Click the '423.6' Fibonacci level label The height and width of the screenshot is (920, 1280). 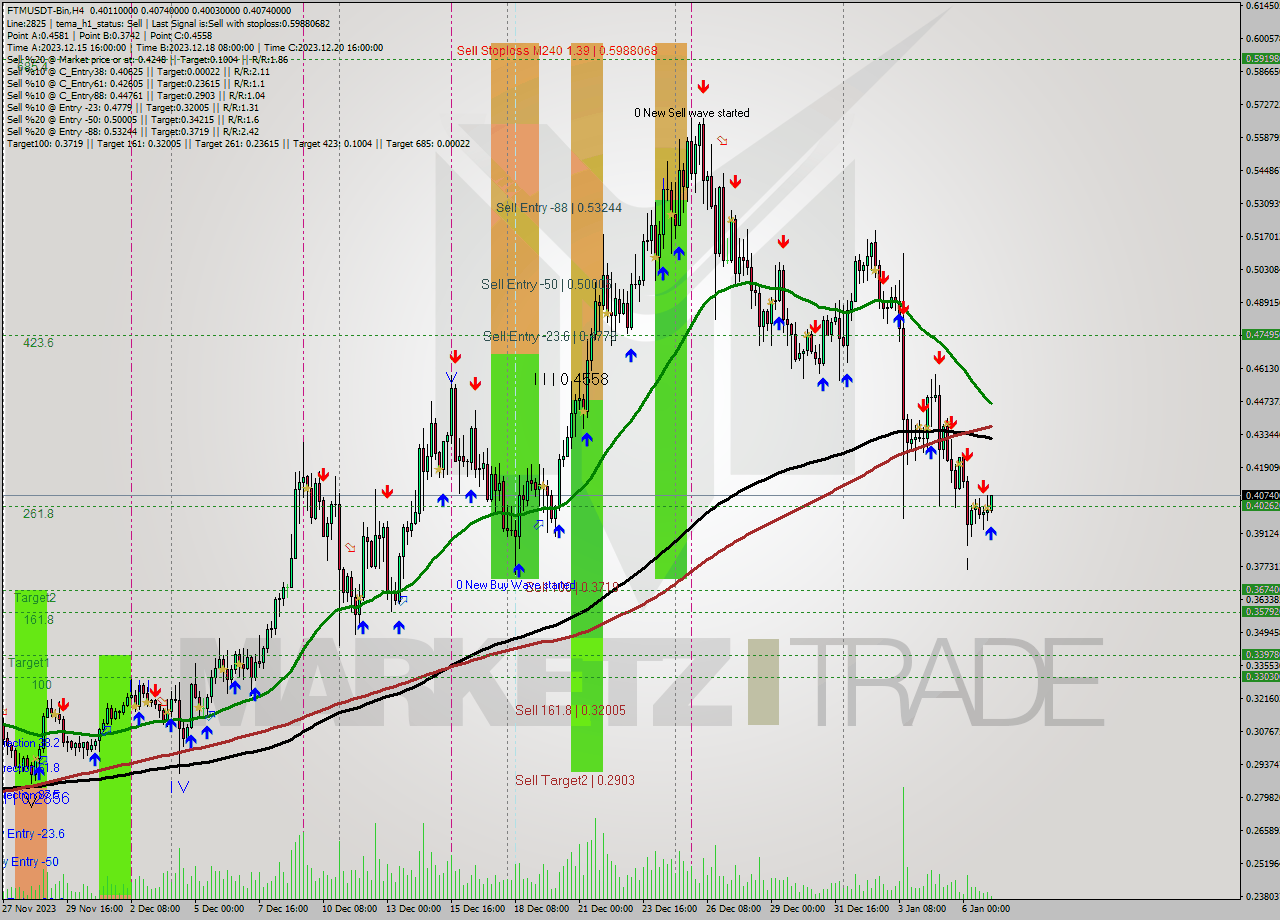39,342
